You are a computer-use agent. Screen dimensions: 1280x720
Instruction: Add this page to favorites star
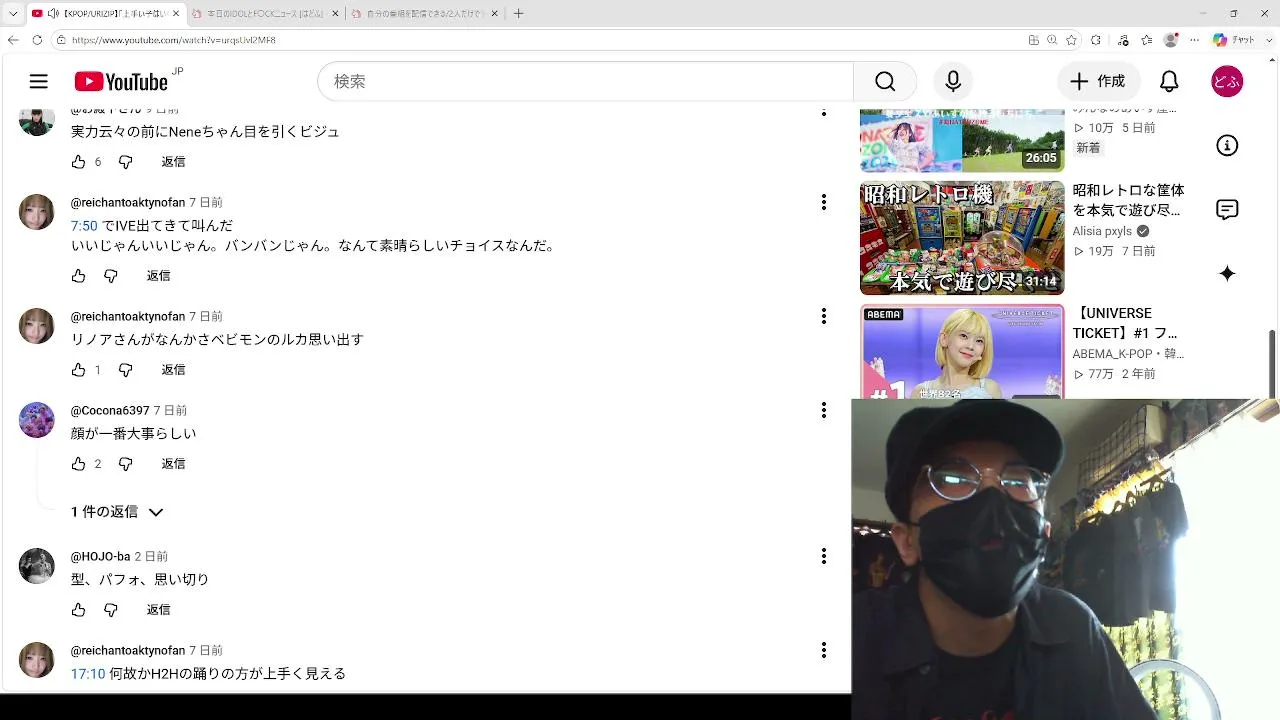(x=1072, y=40)
